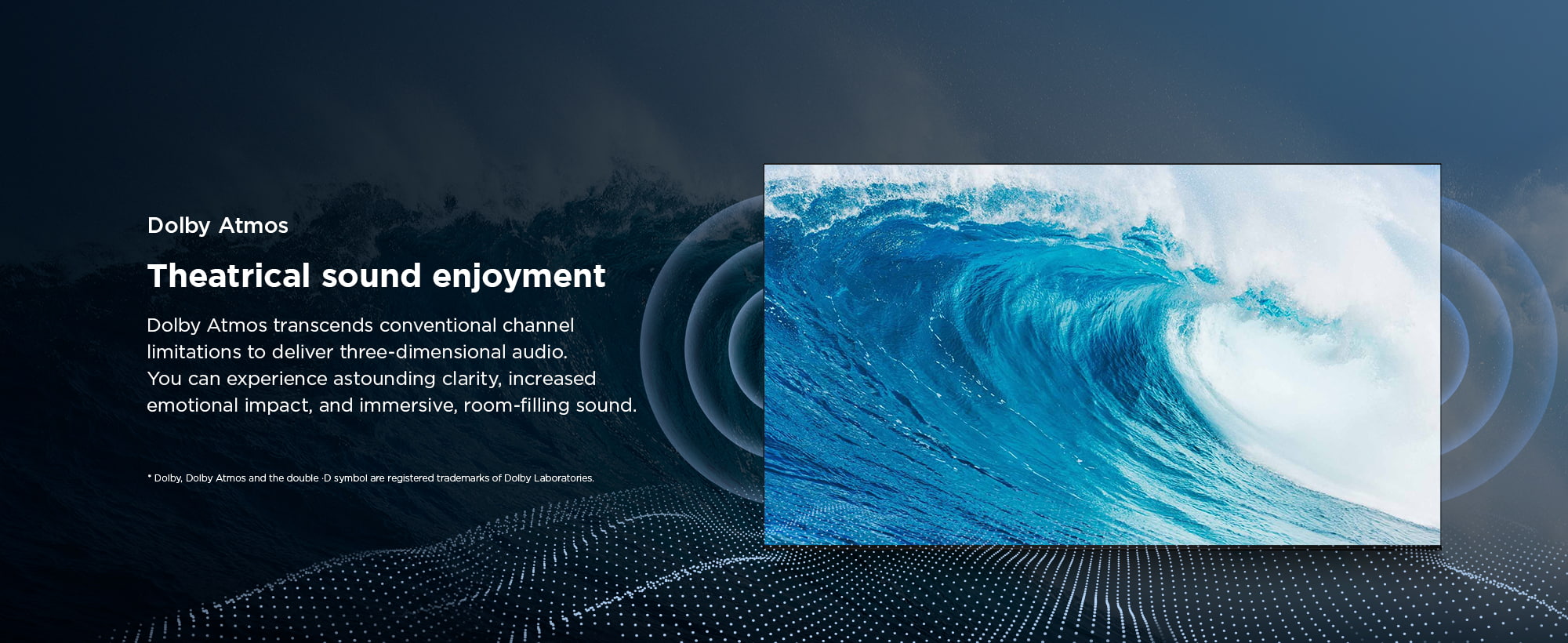This screenshot has height=643, width=1568.
Task: Click the asterisk before the footnote
Action: click(x=149, y=478)
